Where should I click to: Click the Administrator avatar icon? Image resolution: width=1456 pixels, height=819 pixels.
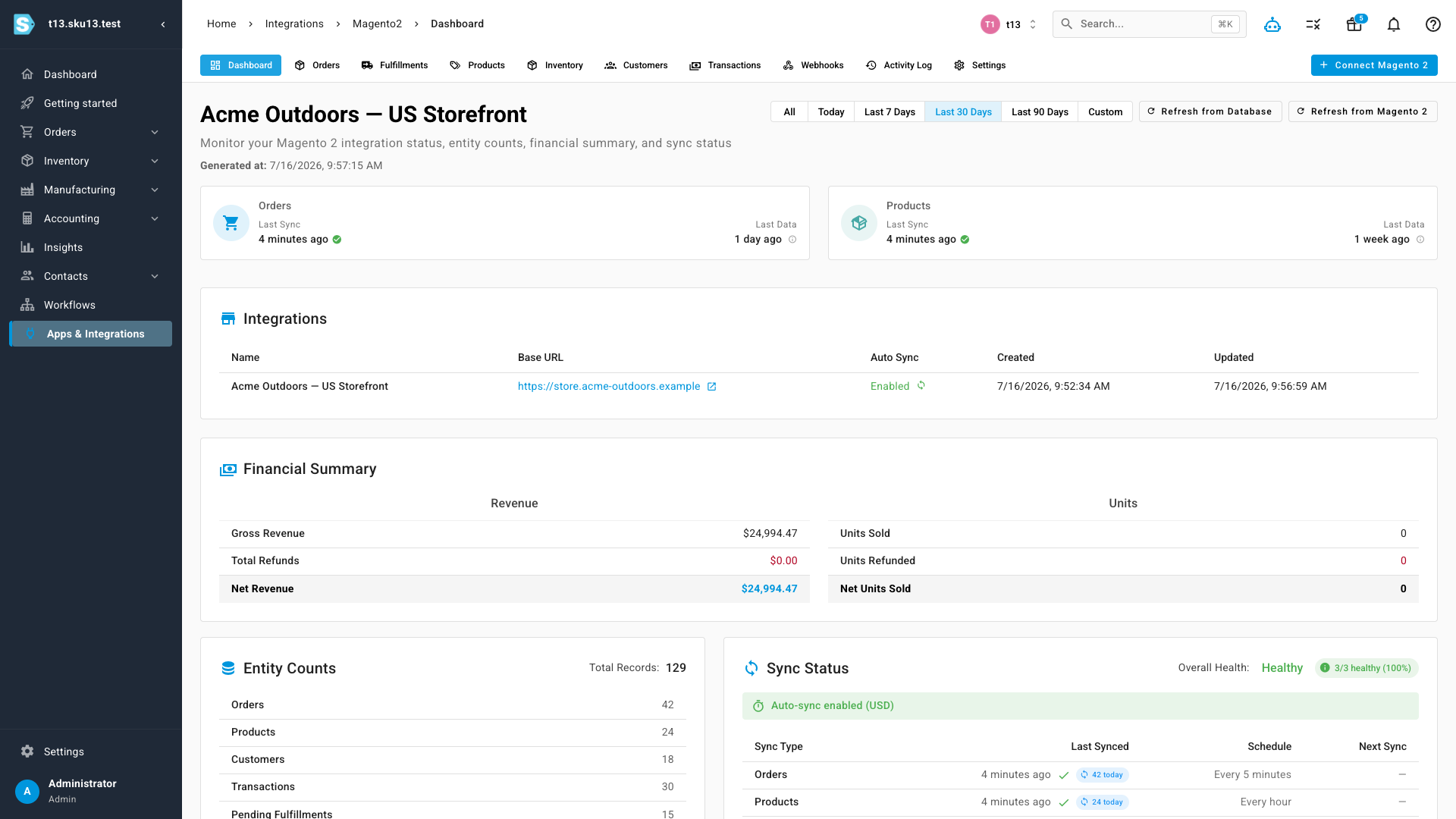tap(27, 792)
